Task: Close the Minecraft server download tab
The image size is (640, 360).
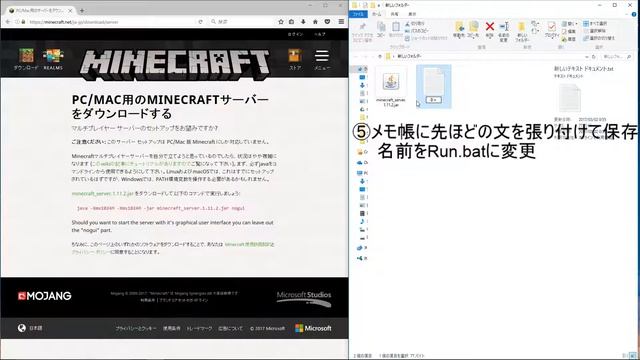Action: point(70,10)
